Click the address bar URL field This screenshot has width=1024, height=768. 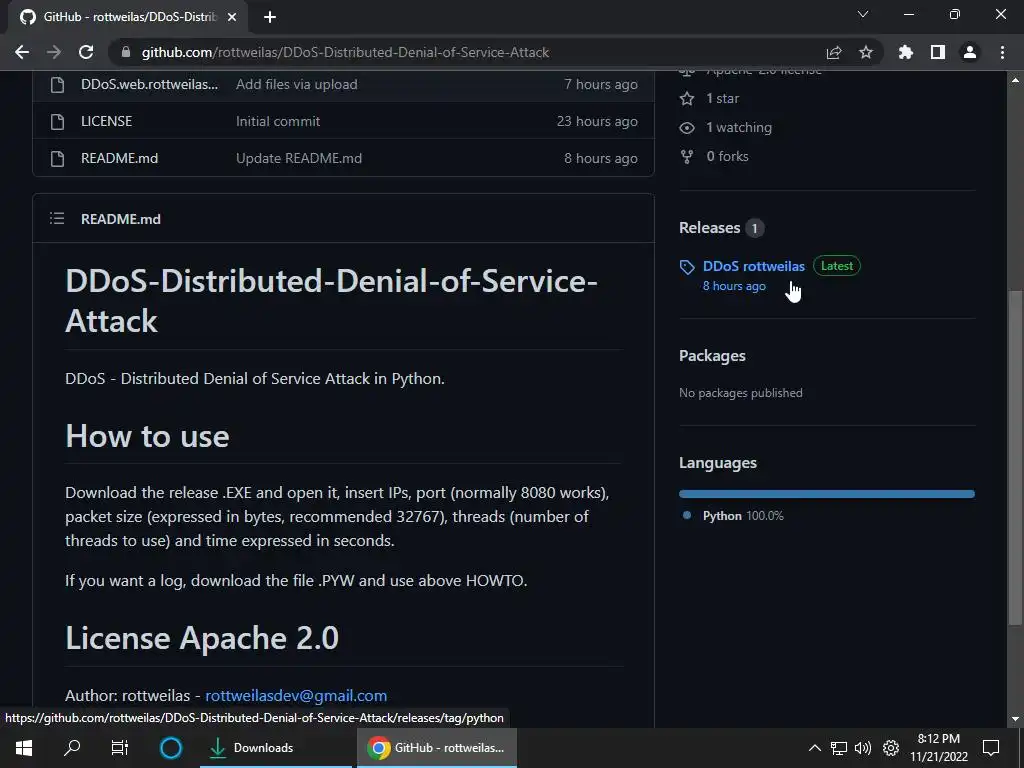345,52
